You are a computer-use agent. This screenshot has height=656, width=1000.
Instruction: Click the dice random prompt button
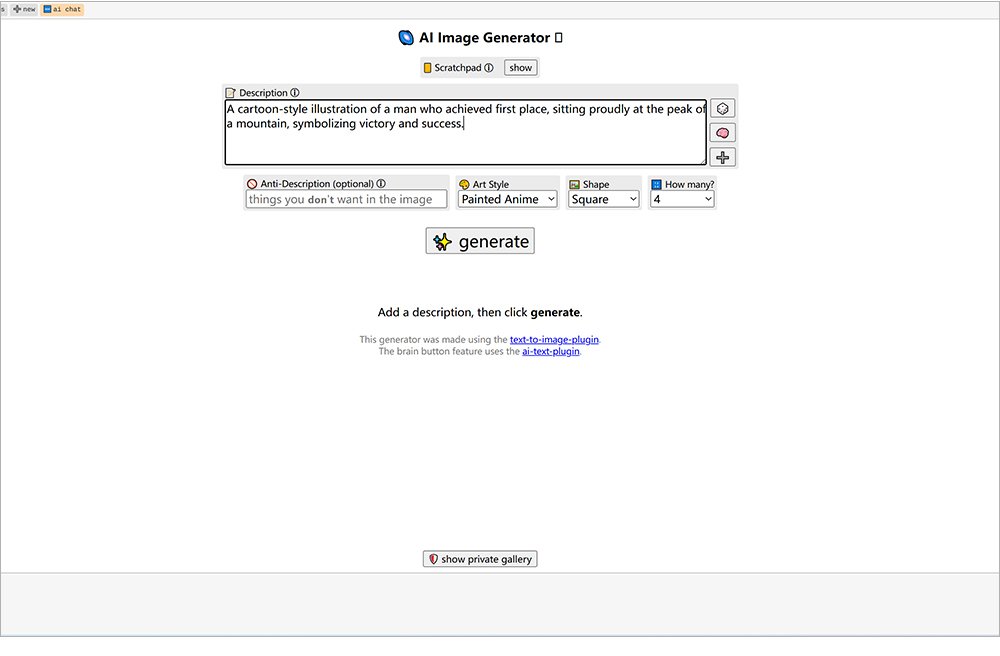tap(722, 109)
